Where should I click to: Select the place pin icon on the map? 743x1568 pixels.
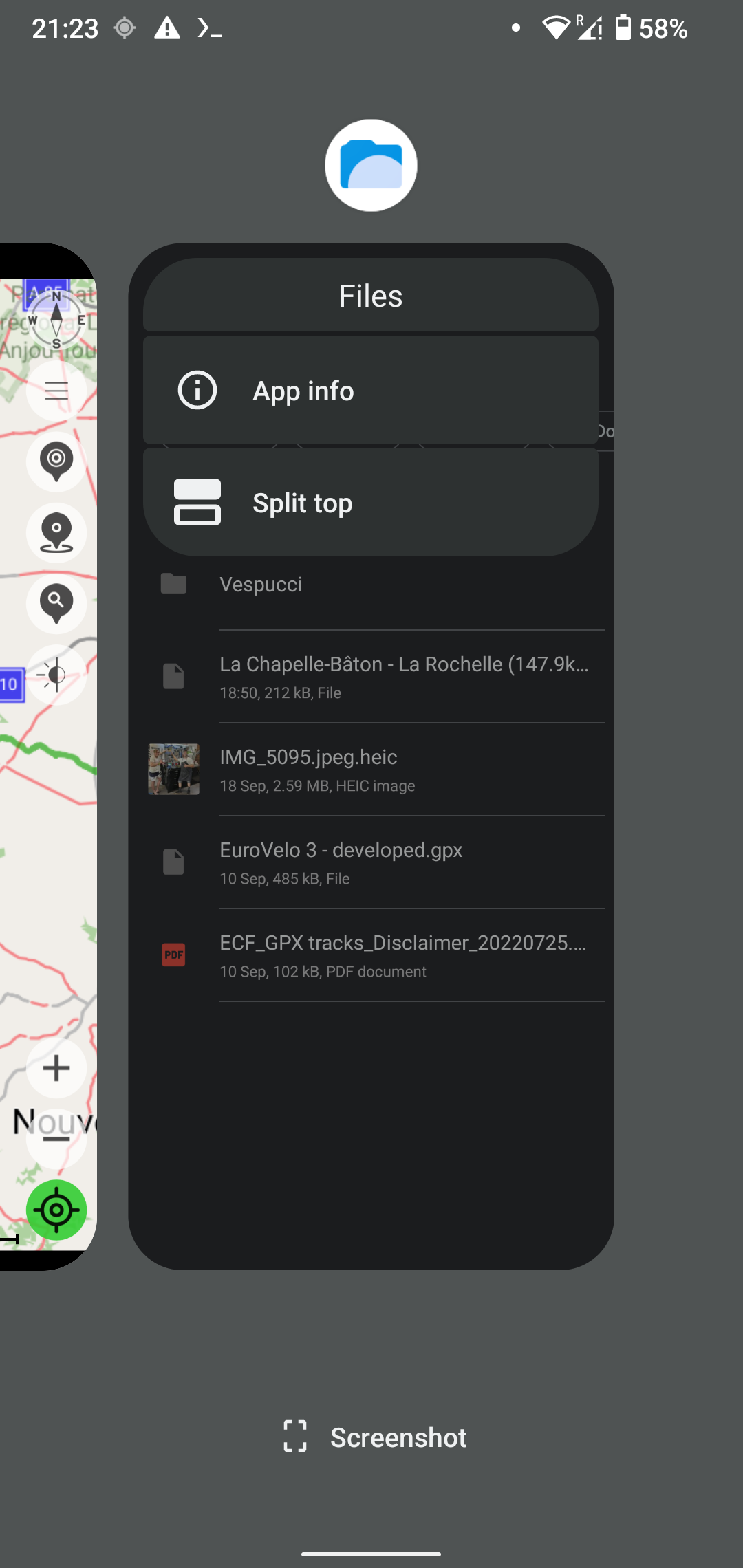(56, 533)
